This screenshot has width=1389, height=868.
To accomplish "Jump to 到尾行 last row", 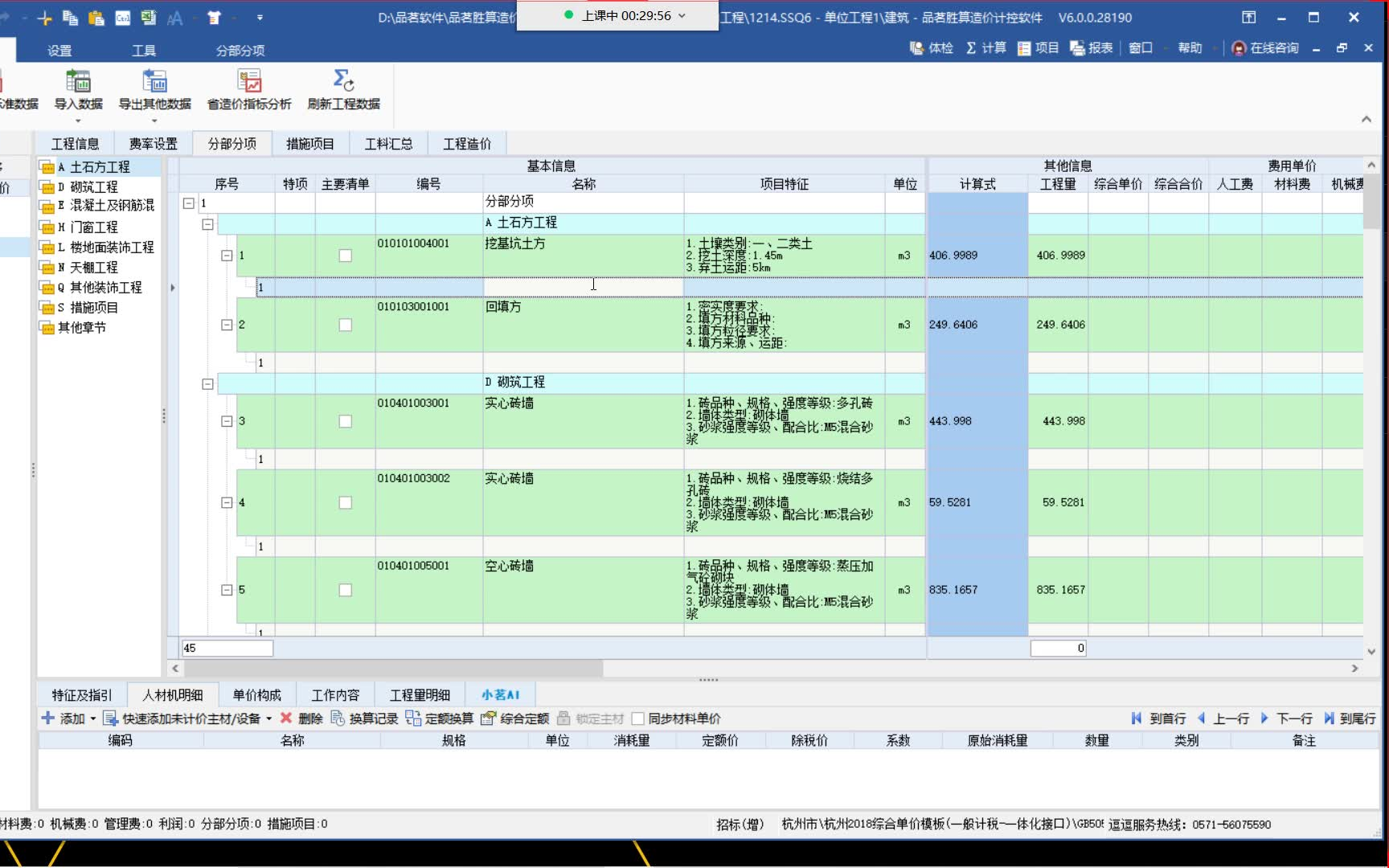I will [1350, 719].
